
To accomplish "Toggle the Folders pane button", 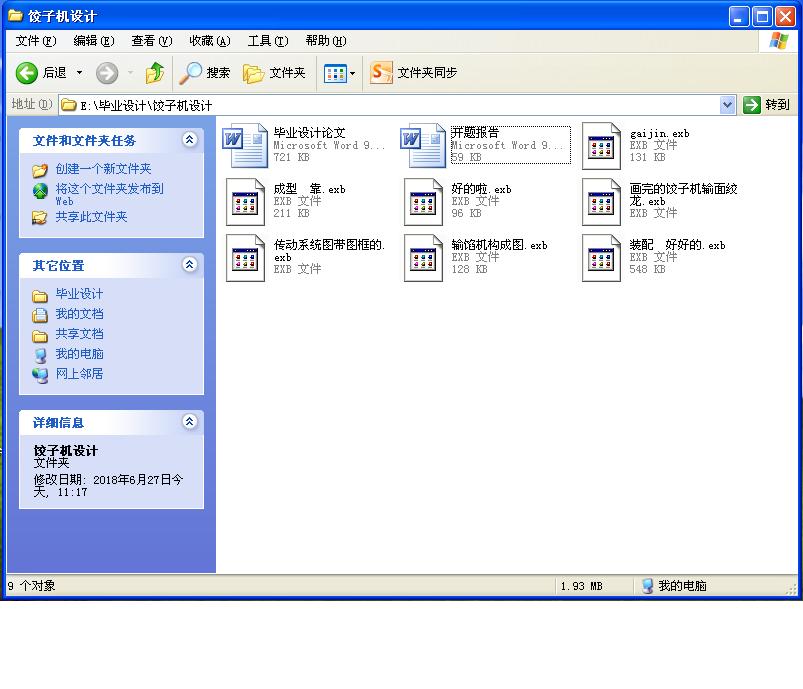I will 274,73.
